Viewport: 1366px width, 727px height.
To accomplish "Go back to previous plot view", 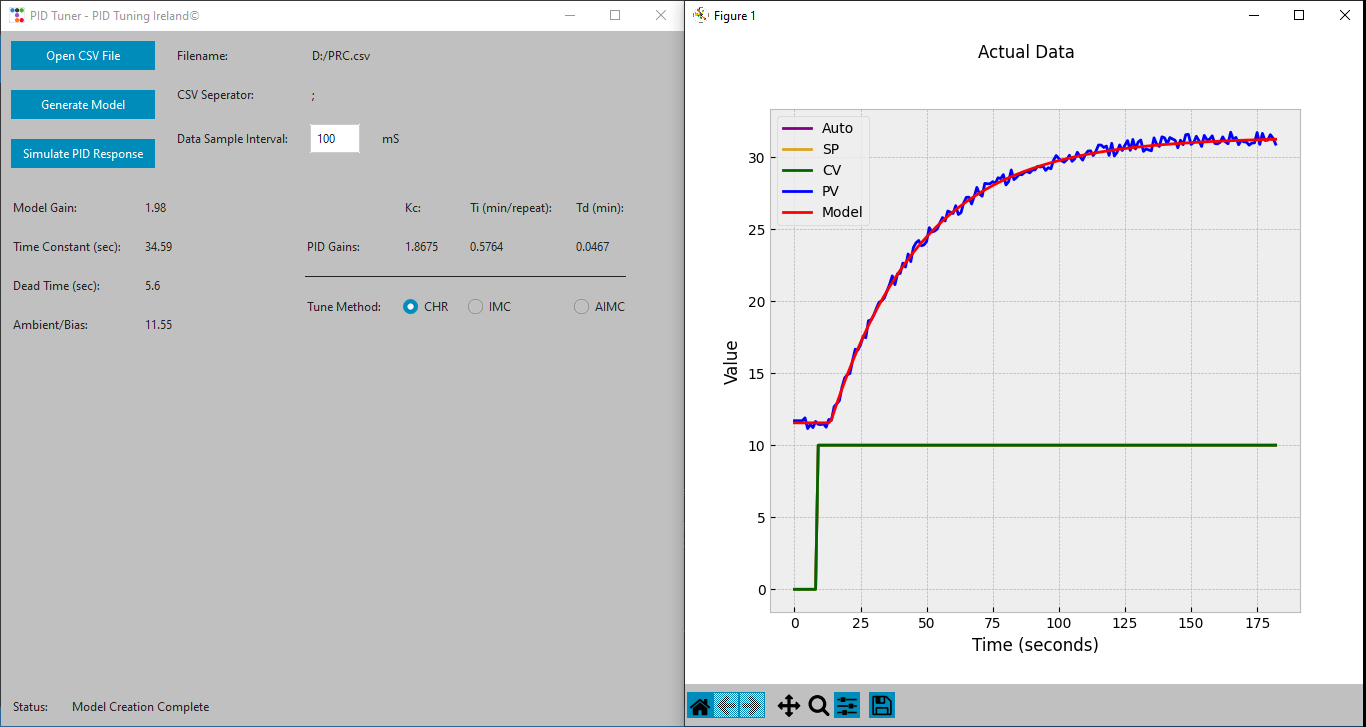I will click(726, 706).
